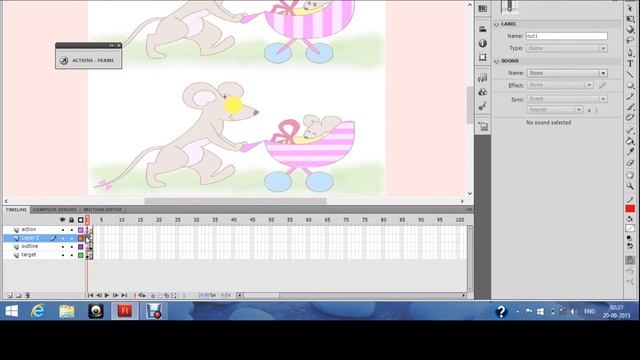Select the Deco tool
The height and width of the screenshot is (360, 640).
point(630,118)
